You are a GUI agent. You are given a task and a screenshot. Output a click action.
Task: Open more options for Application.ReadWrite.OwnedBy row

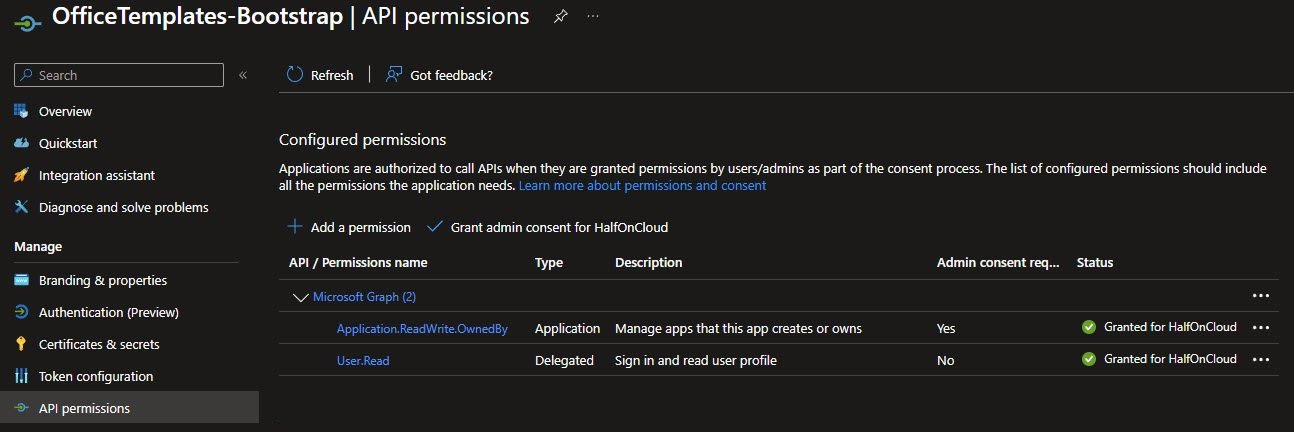pyautogui.click(x=1260, y=328)
